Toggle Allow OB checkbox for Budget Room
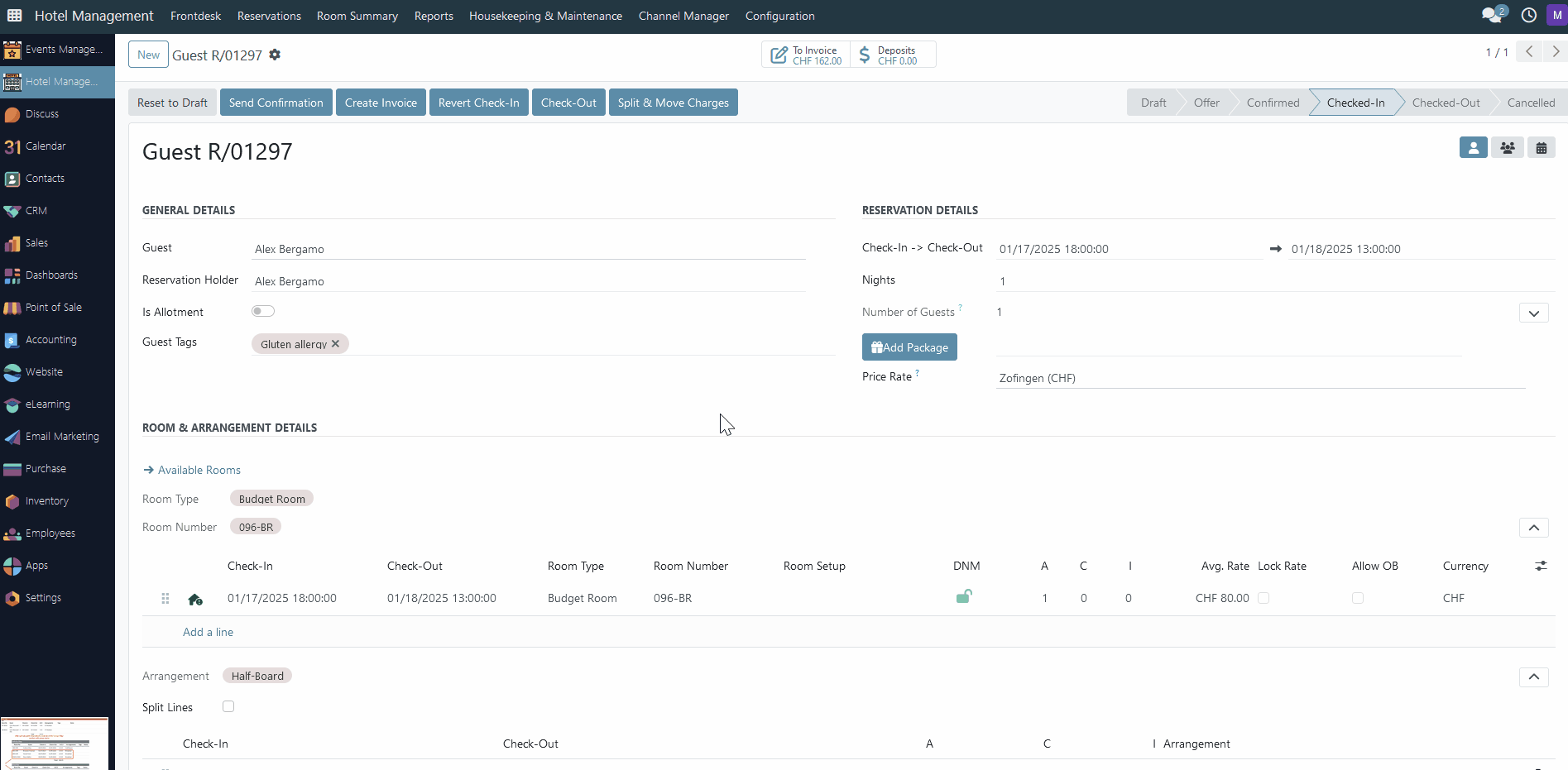This screenshot has height=770, width=1568. click(1358, 598)
